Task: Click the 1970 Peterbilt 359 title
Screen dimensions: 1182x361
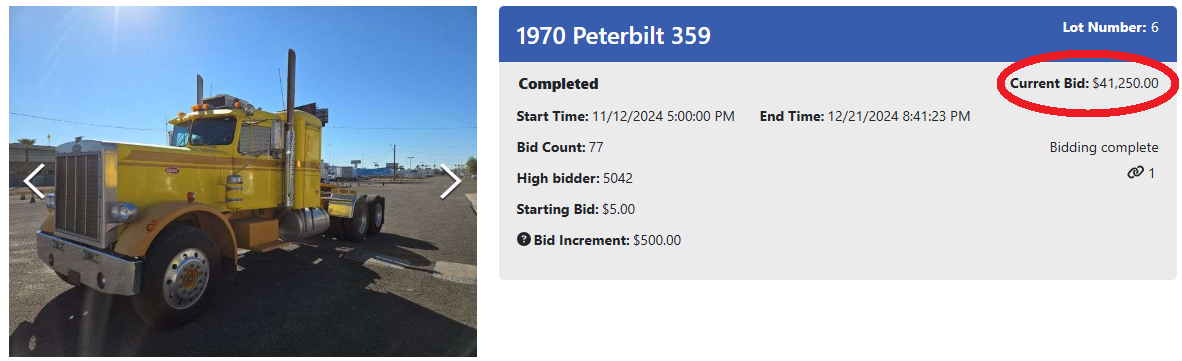Action: click(613, 35)
